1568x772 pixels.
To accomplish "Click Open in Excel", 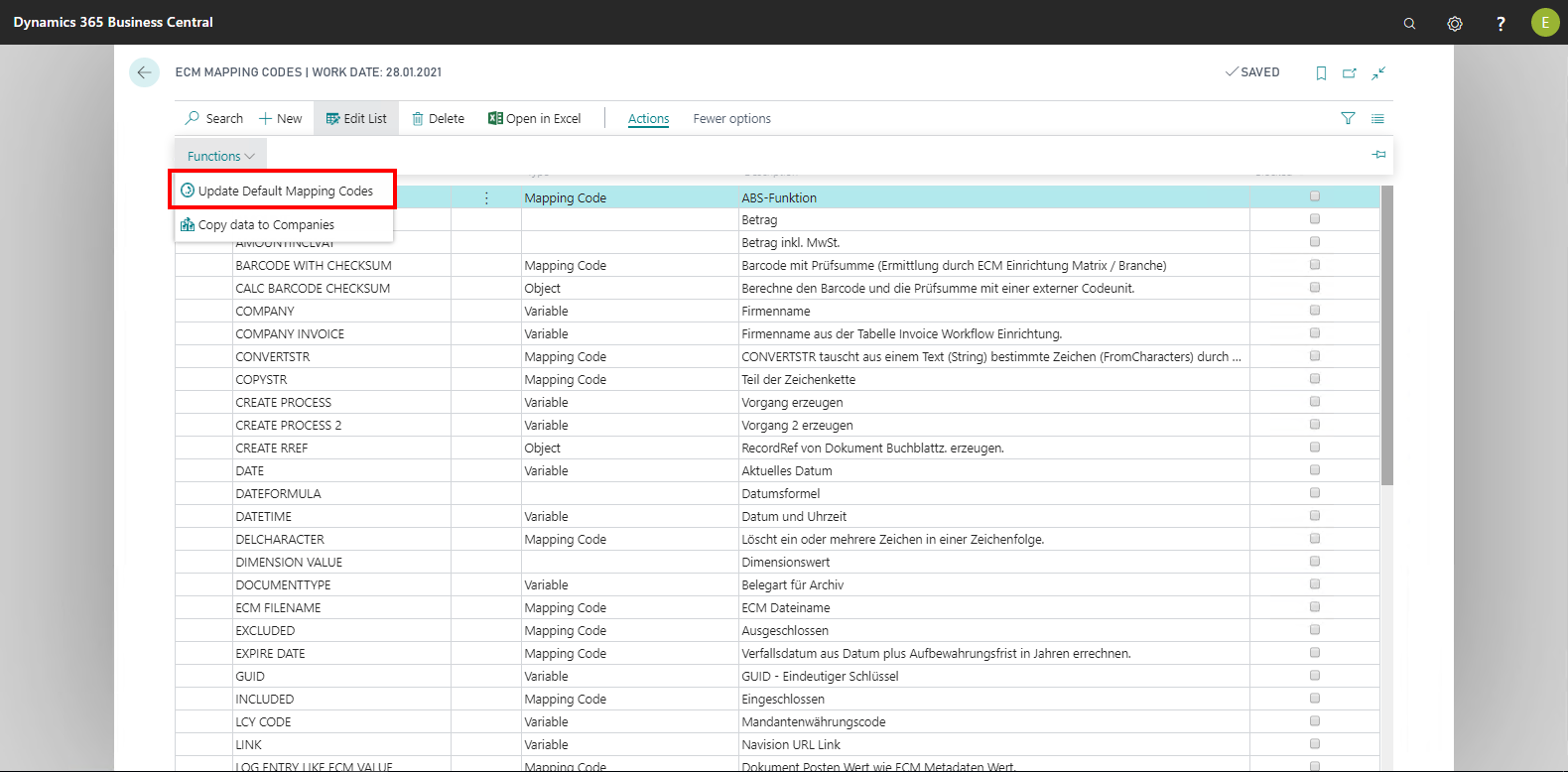I will pyautogui.click(x=534, y=119).
